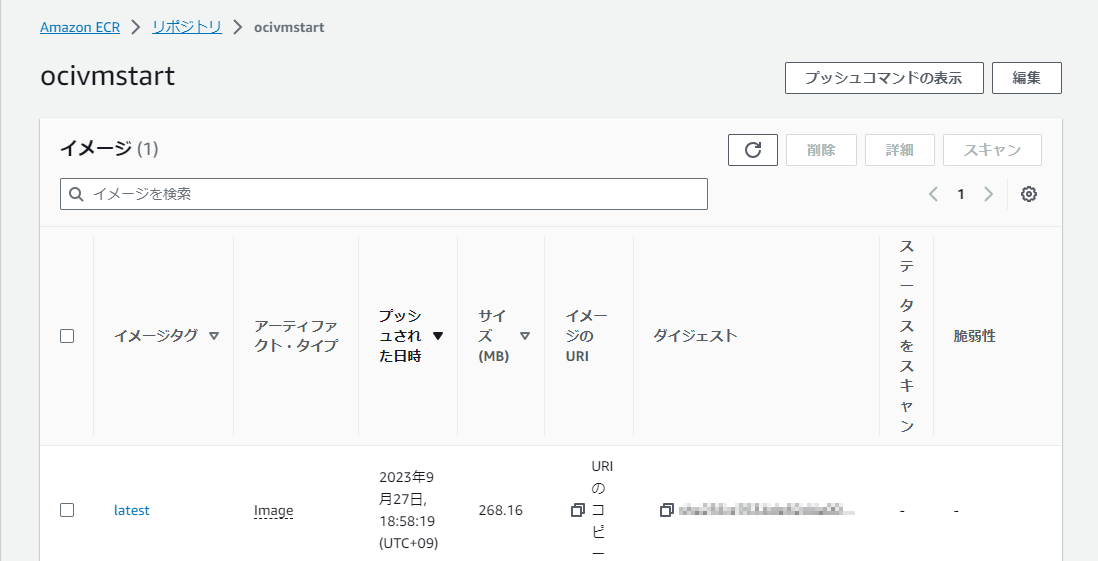
Task: Open リポジトリ breadcrumb link
Action: point(187,27)
